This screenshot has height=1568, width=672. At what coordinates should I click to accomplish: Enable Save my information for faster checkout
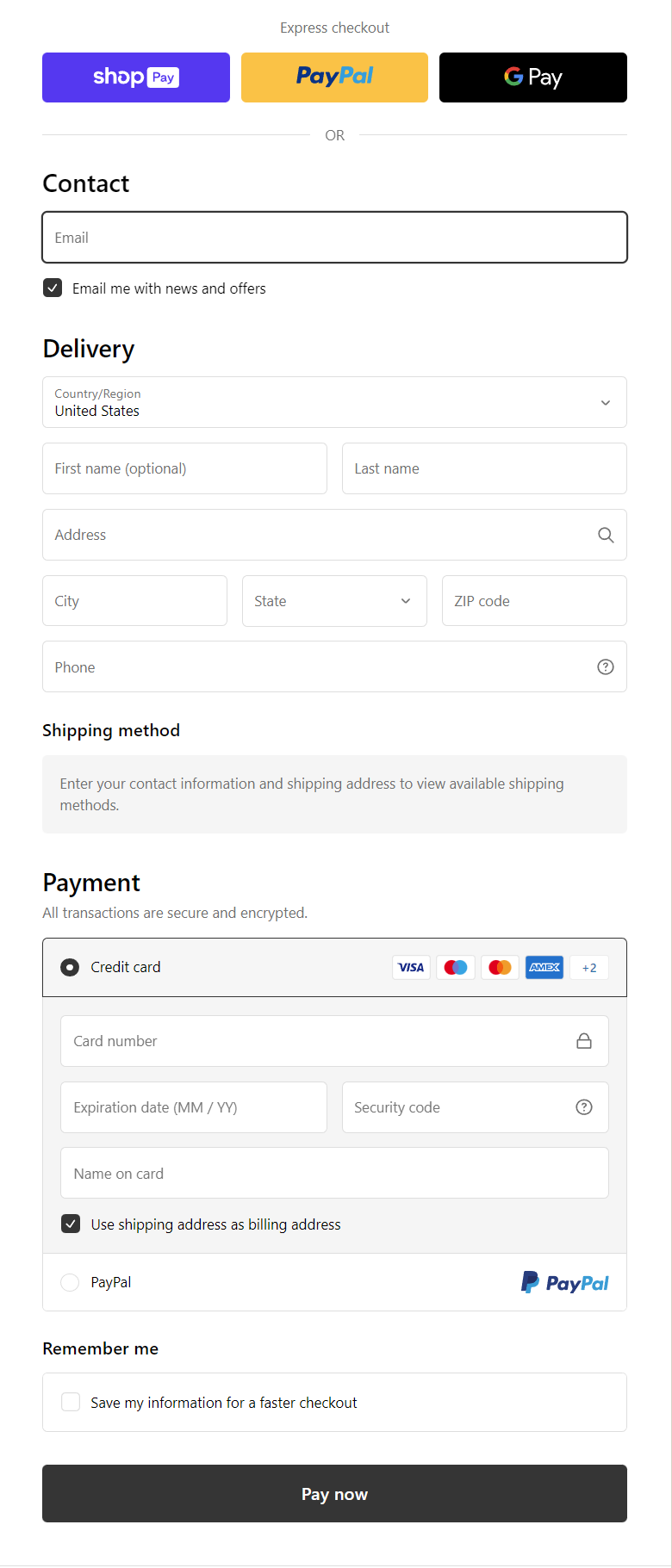point(71,1402)
